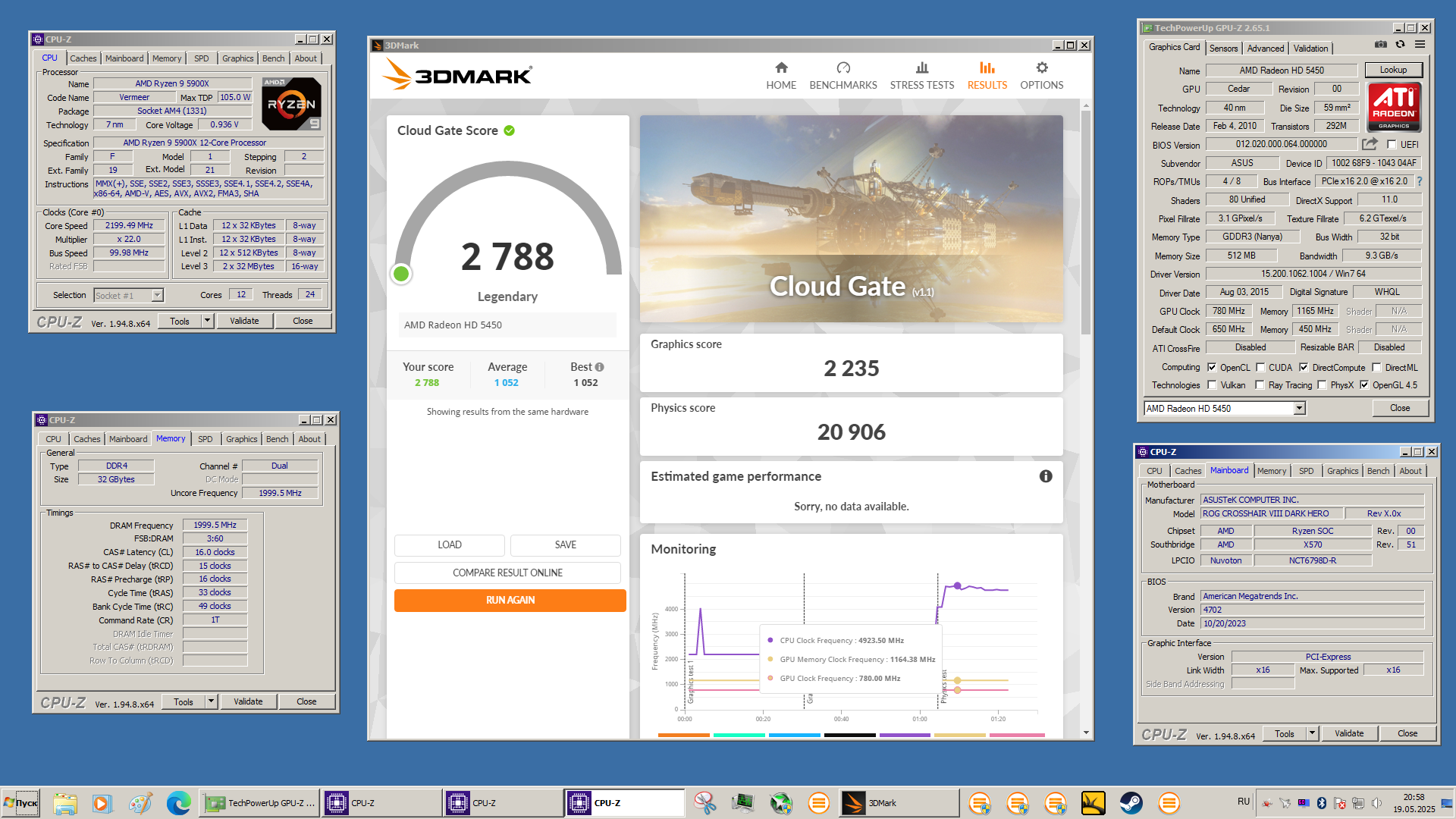Click the Estimated game performance info icon
Viewport: 1456px width, 819px height.
(x=1046, y=476)
